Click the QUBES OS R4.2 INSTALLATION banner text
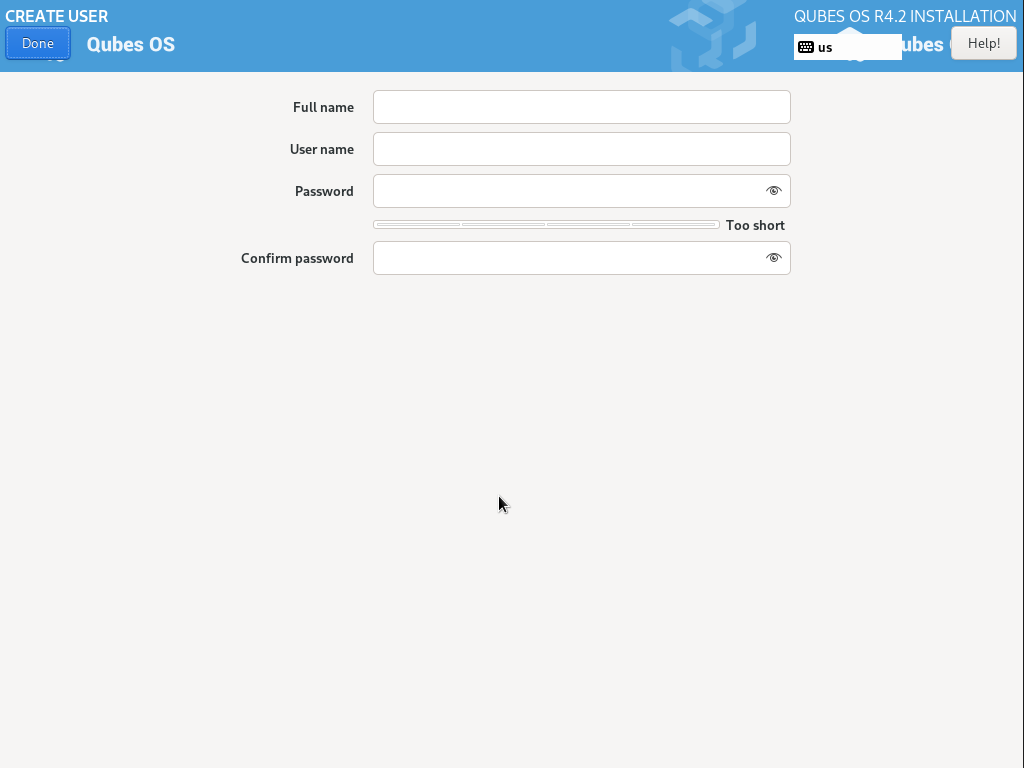This screenshot has height=768, width=1024. 903,16
